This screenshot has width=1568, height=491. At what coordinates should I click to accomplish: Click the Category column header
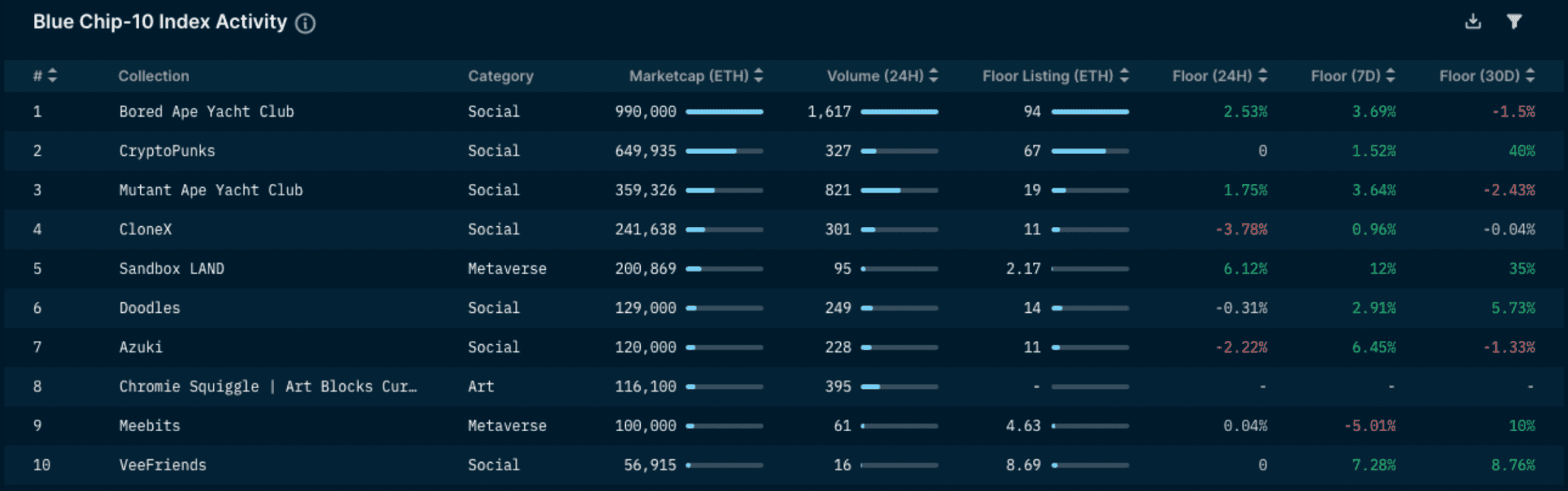coord(500,76)
